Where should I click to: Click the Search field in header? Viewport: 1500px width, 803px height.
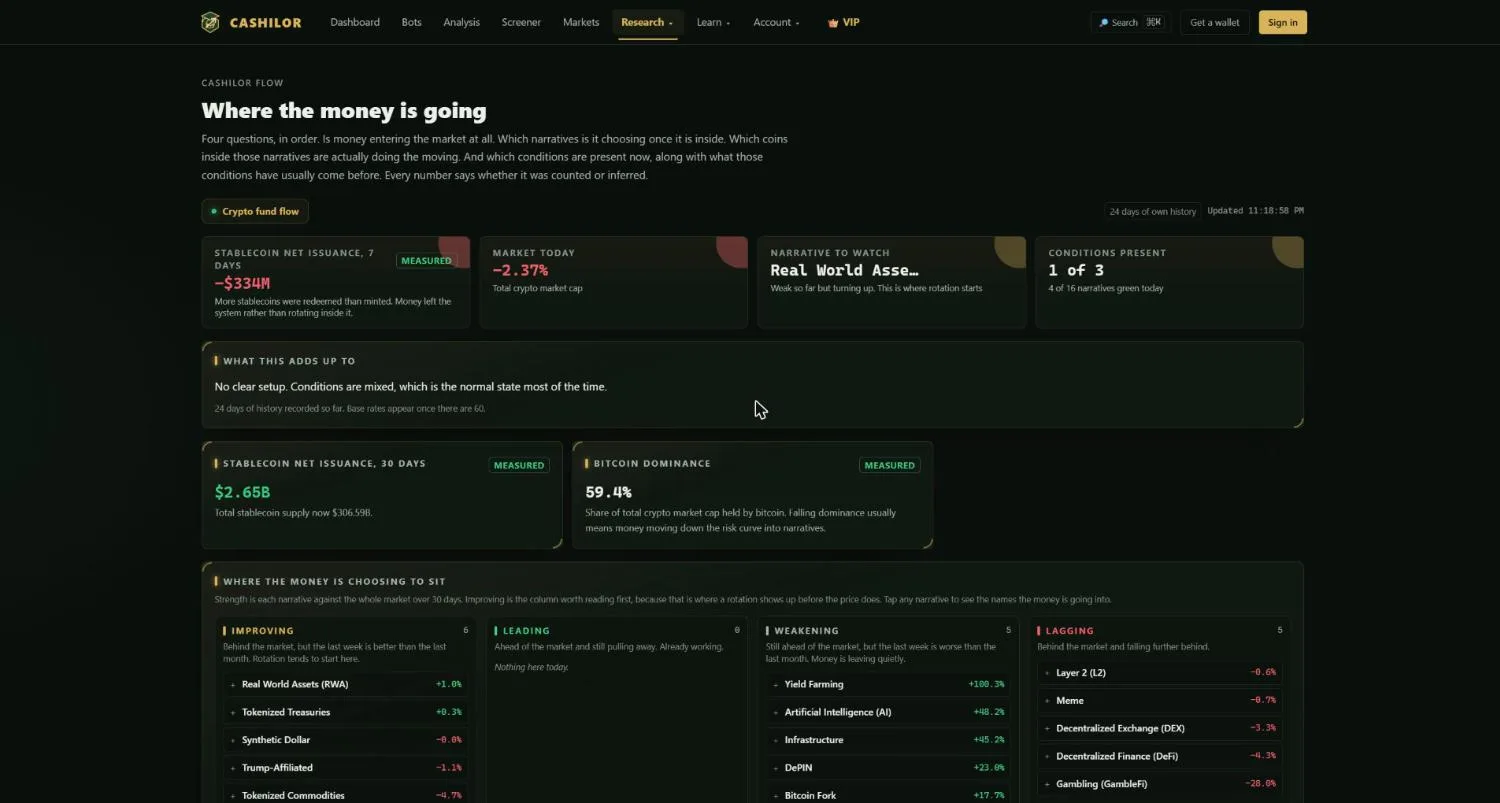tap(1130, 23)
